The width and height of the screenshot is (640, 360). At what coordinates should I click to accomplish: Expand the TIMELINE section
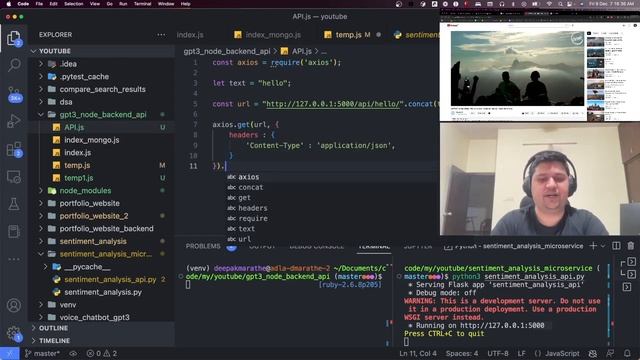54,340
